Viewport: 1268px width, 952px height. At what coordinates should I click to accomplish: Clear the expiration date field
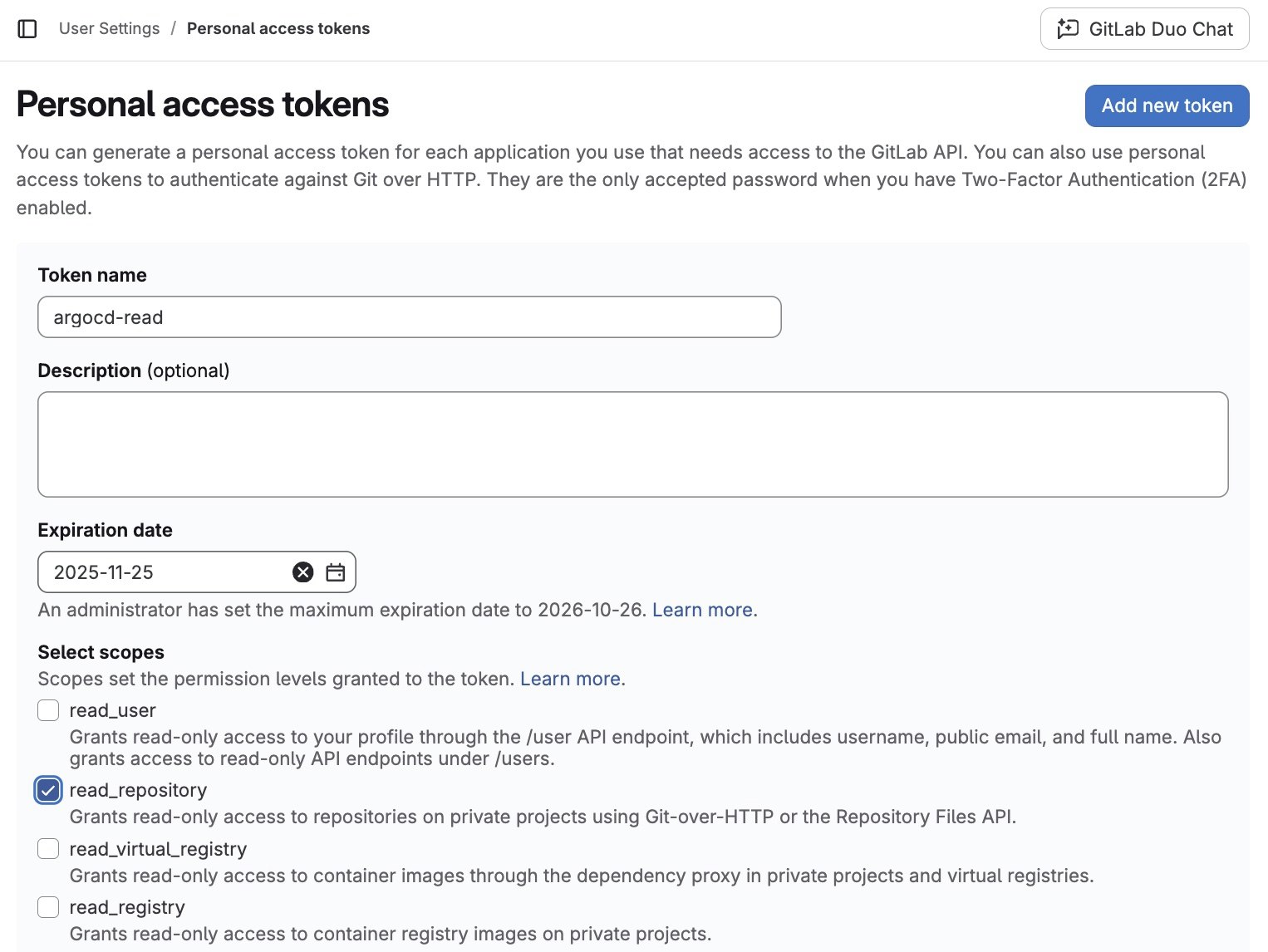click(303, 572)
